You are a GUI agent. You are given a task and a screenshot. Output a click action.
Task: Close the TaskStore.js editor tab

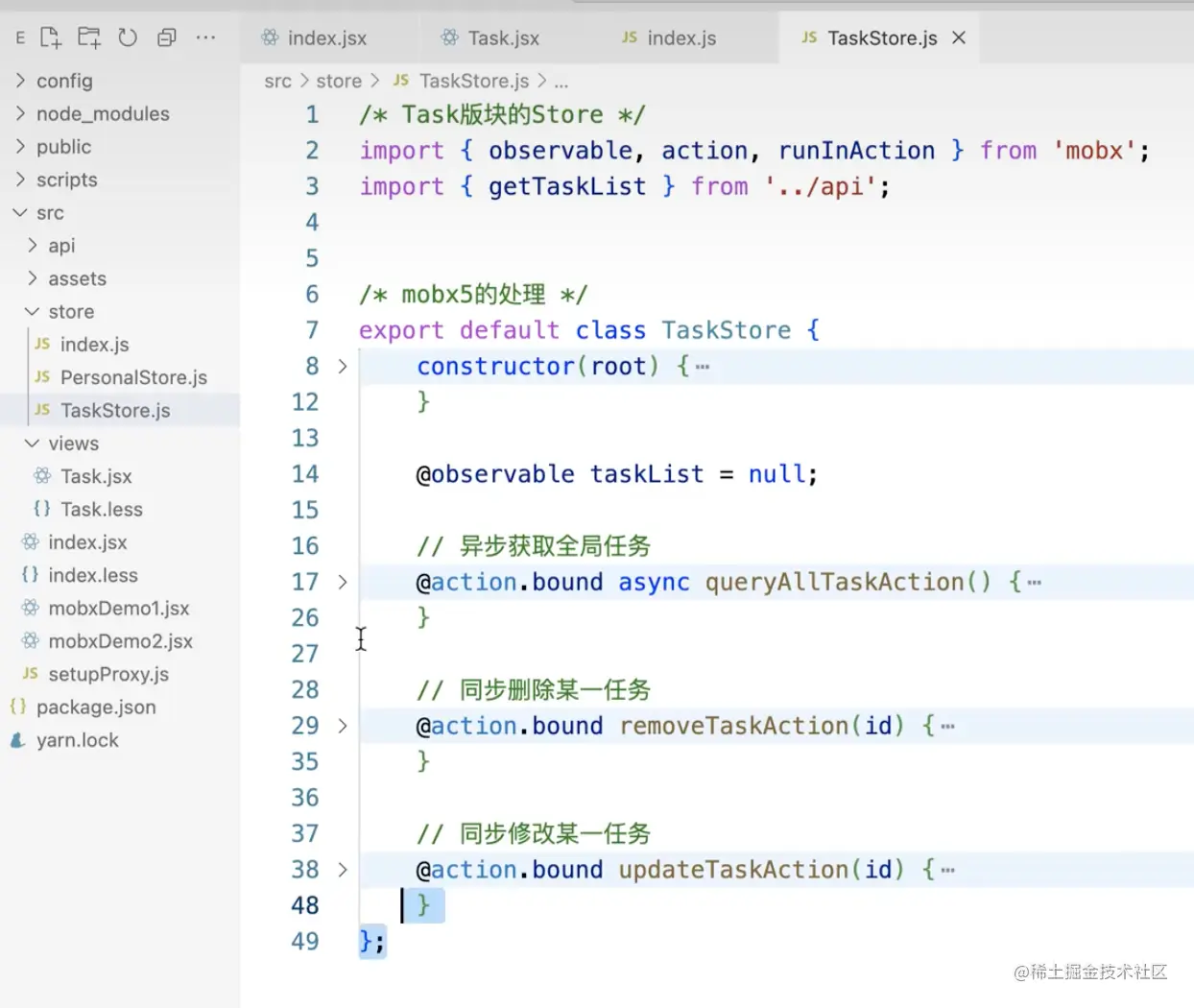[x=959, y=37]
